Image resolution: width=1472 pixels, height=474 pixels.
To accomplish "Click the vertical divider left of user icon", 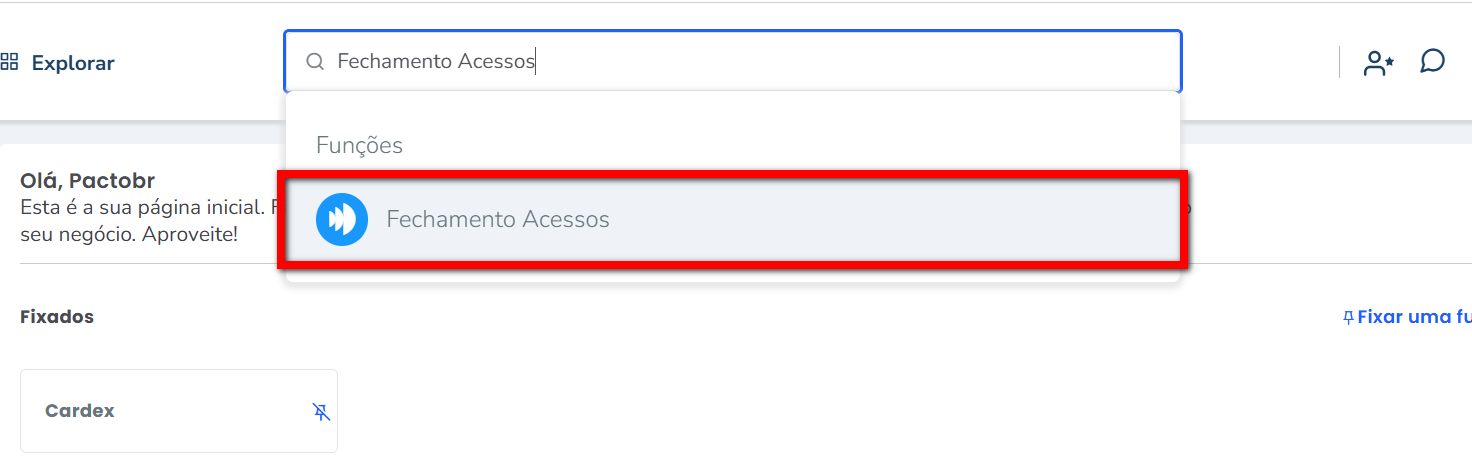I will pos(1339,62).
